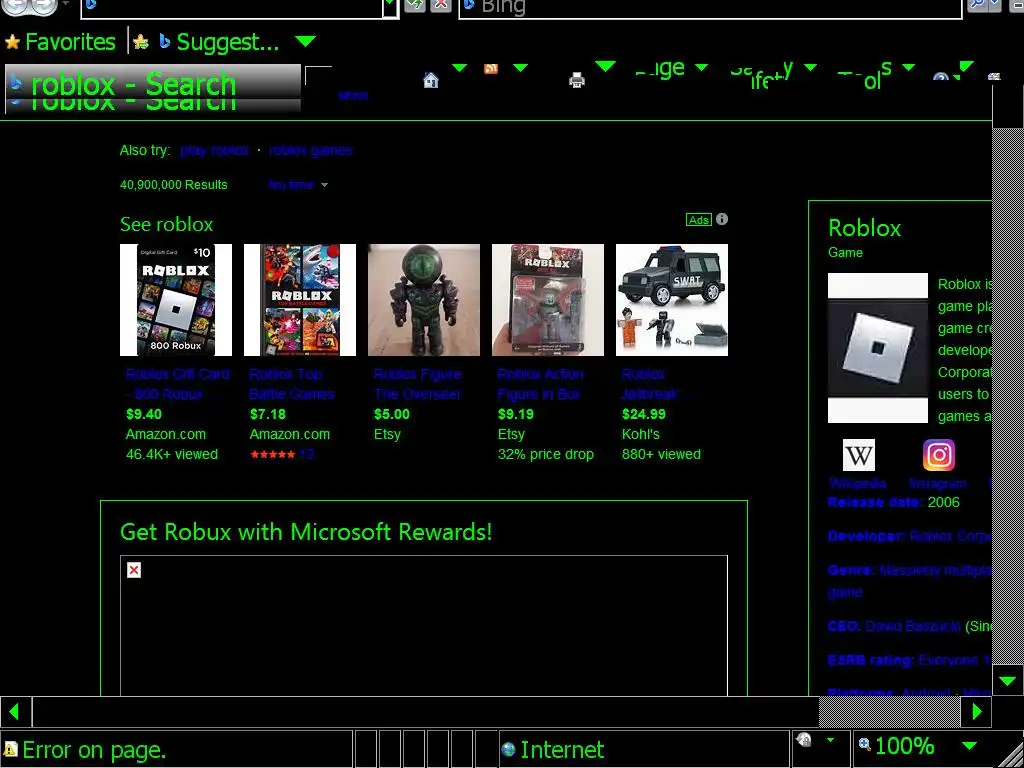Open the Any time filter dropdown

298,185
